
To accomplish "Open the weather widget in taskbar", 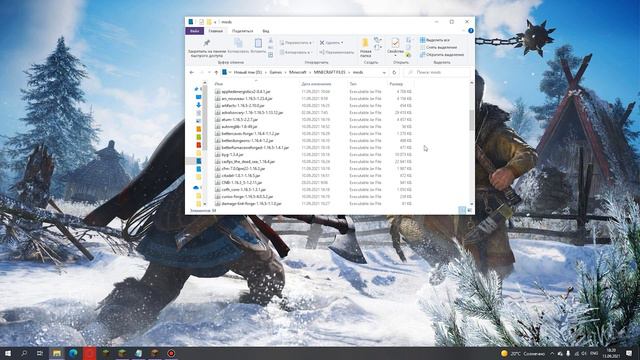I will (x=523, y=353).
